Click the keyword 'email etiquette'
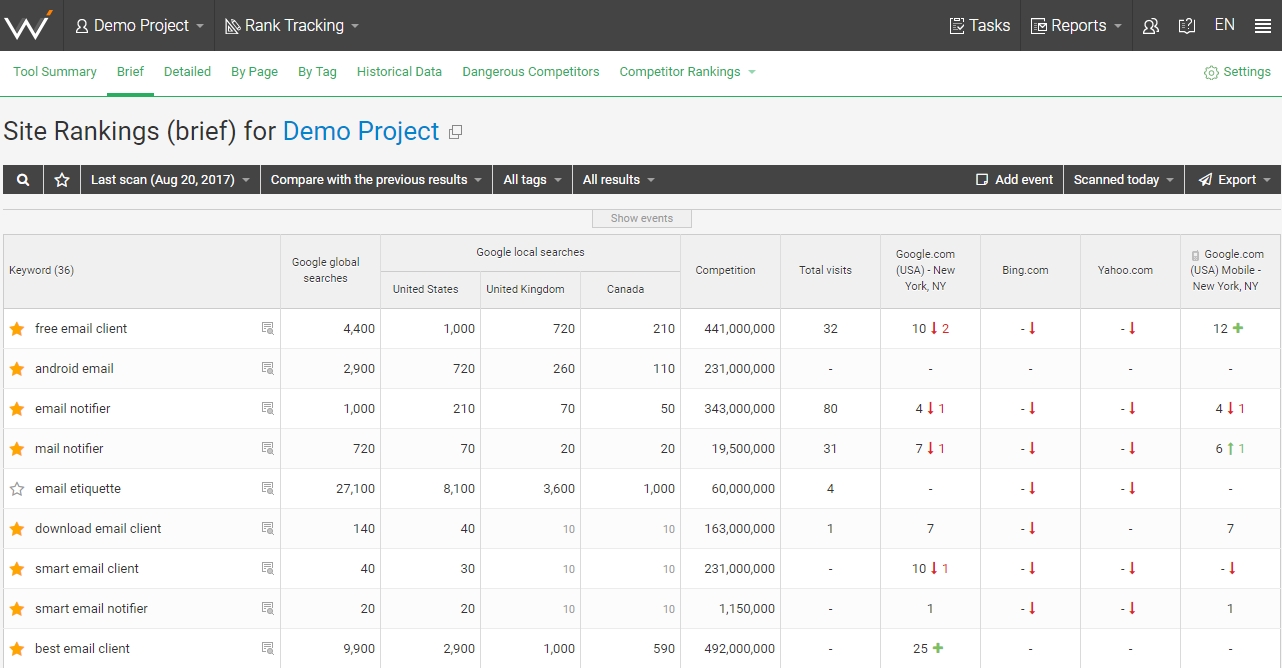Image resolution: width=1282 pixels, height=668 pixels. [78, 489]
